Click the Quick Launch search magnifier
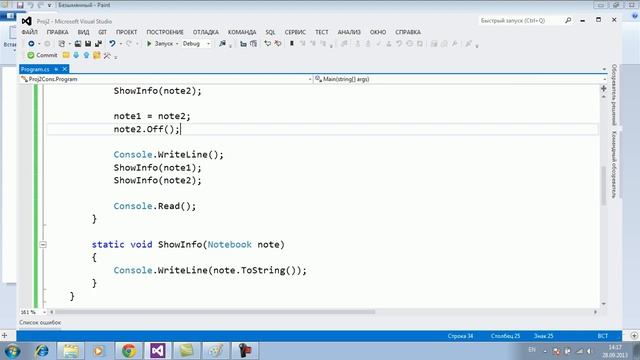The image size is (640, 360). (x=568, y=20)
